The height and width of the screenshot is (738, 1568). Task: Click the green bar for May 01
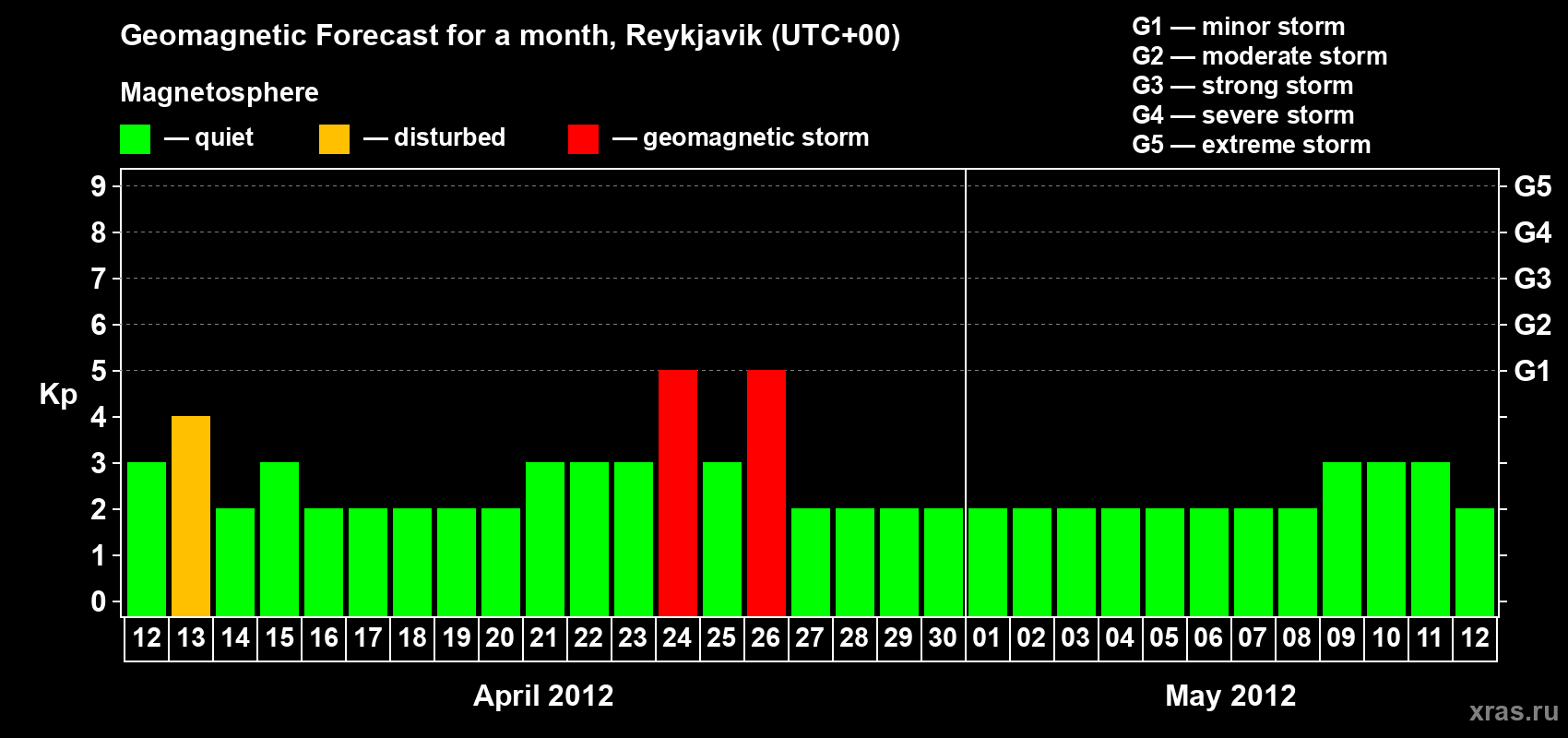[988, 562]
